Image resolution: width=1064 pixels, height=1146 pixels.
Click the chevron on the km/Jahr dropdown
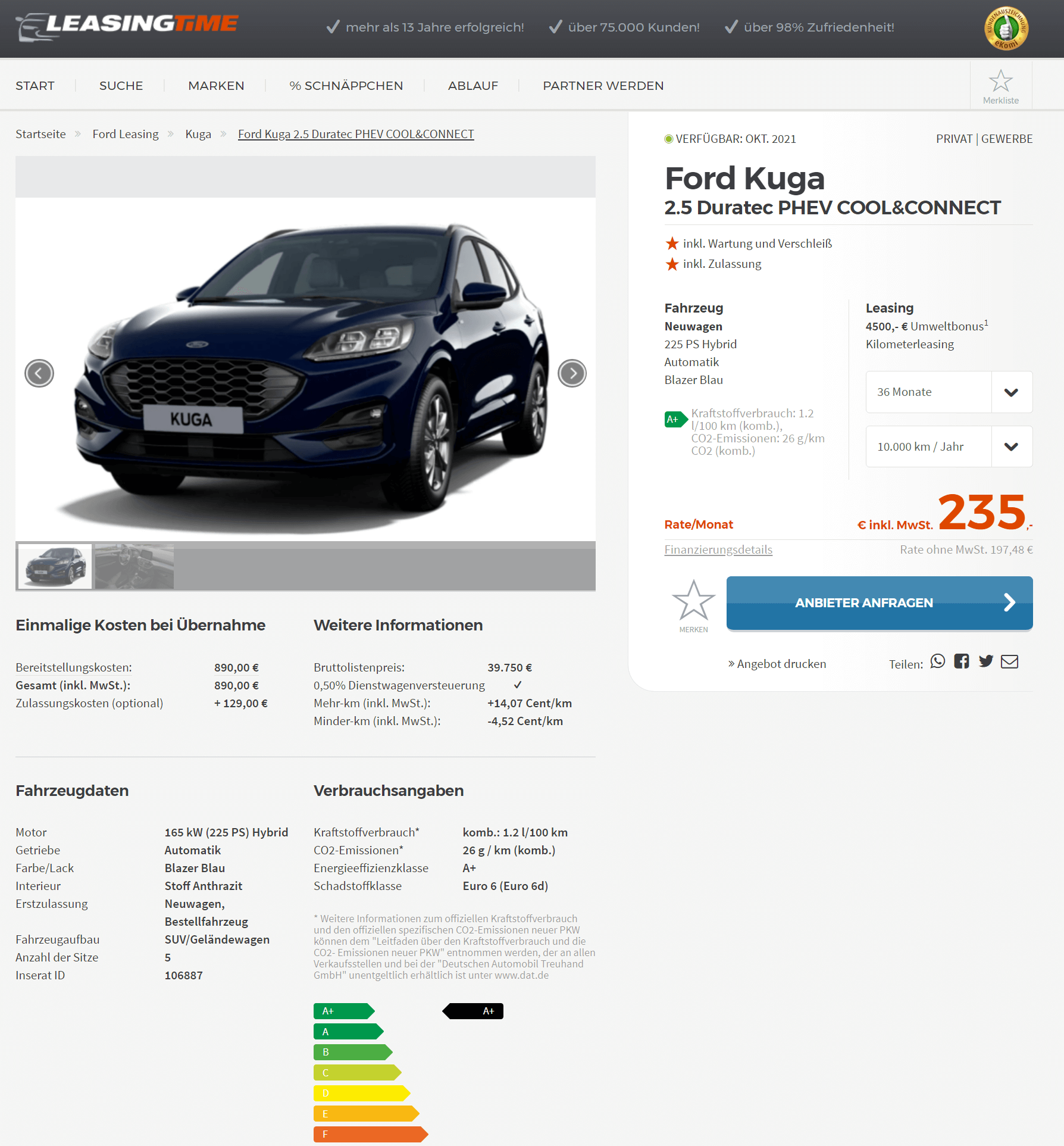[1012, 447]
